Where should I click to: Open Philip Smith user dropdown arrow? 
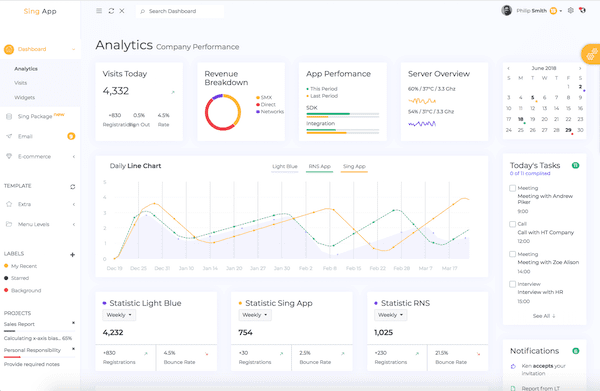[x=561, y=11]
